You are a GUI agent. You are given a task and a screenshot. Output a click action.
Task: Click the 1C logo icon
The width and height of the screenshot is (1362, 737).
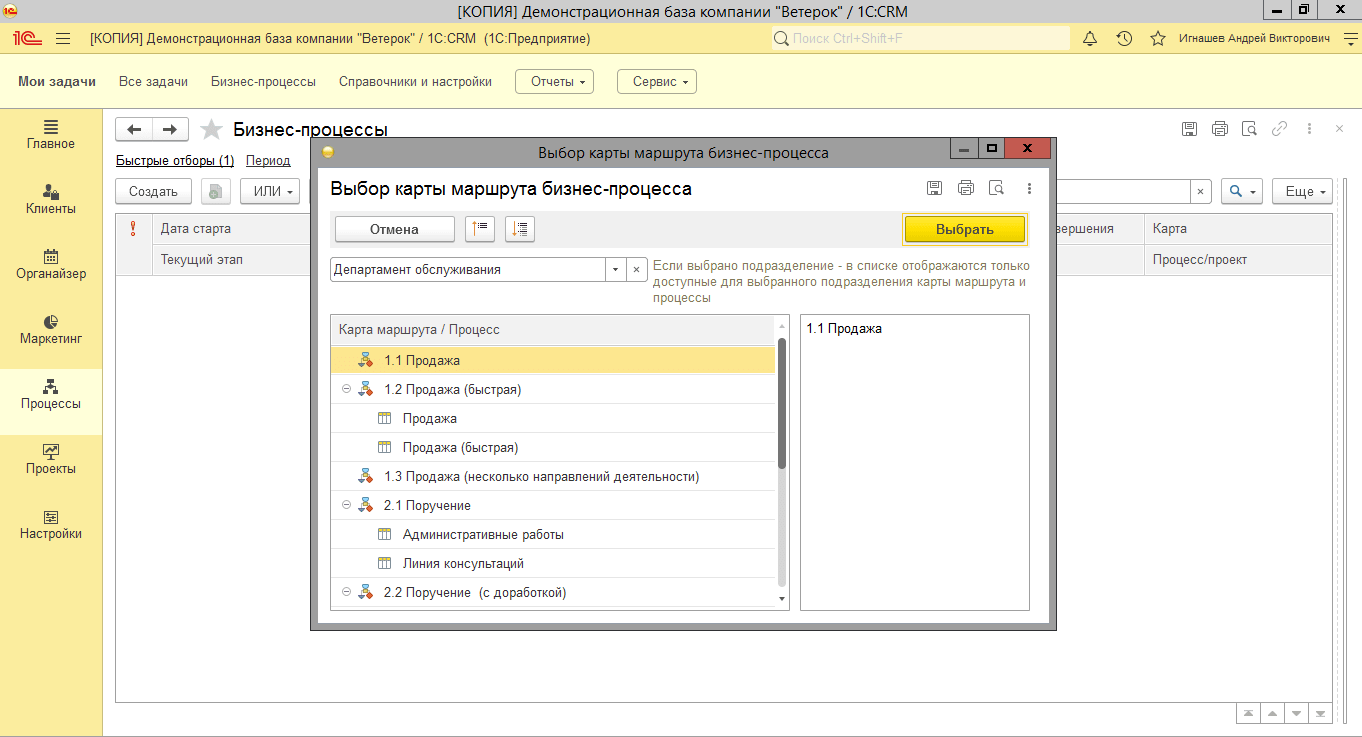click(x=26, y=38)
